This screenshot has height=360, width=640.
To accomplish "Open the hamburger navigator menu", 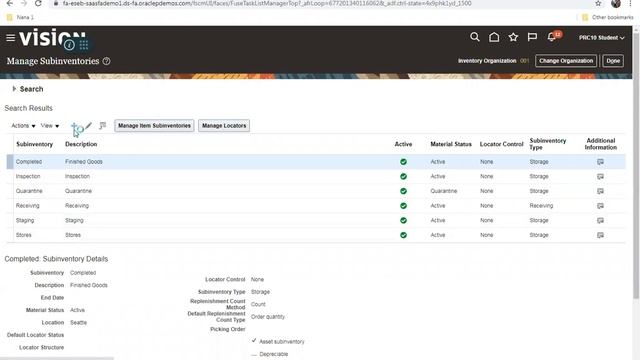I will pos(11,38).
